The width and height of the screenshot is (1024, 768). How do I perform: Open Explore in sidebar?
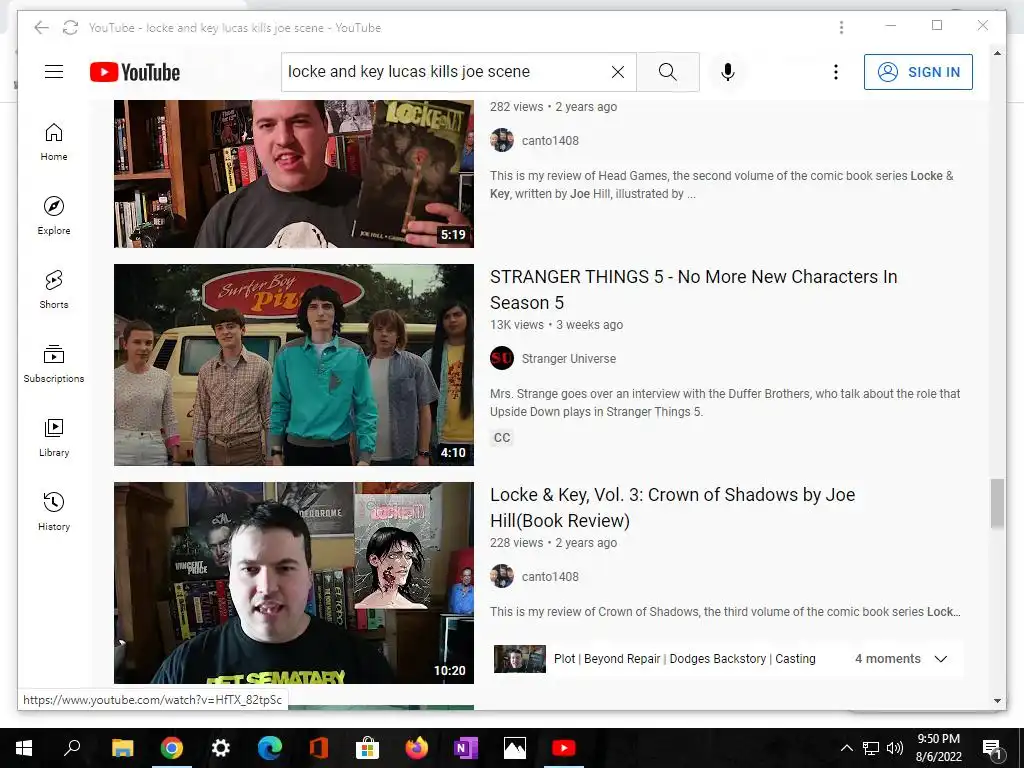54,216
